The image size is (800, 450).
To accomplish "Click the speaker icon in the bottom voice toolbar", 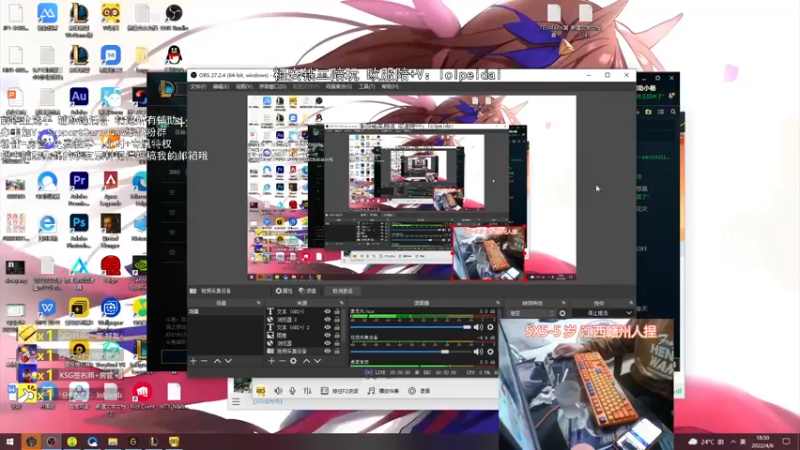I will tap(278, 391).
